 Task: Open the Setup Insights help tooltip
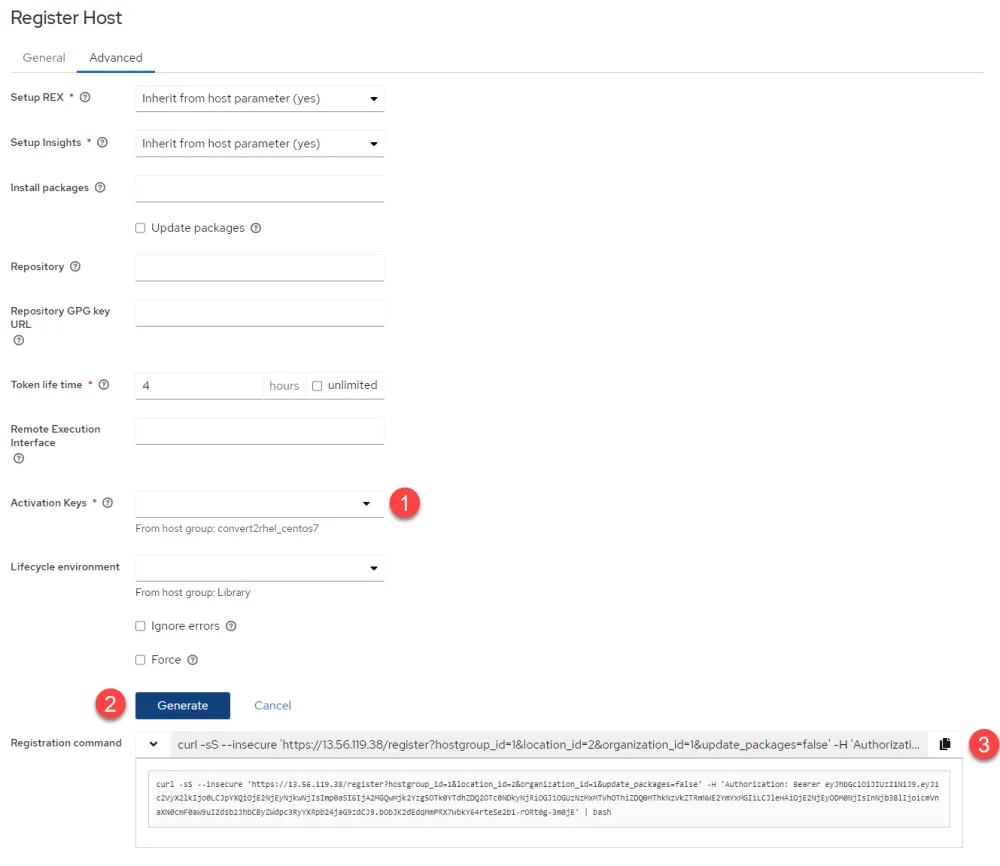[103, 142]
